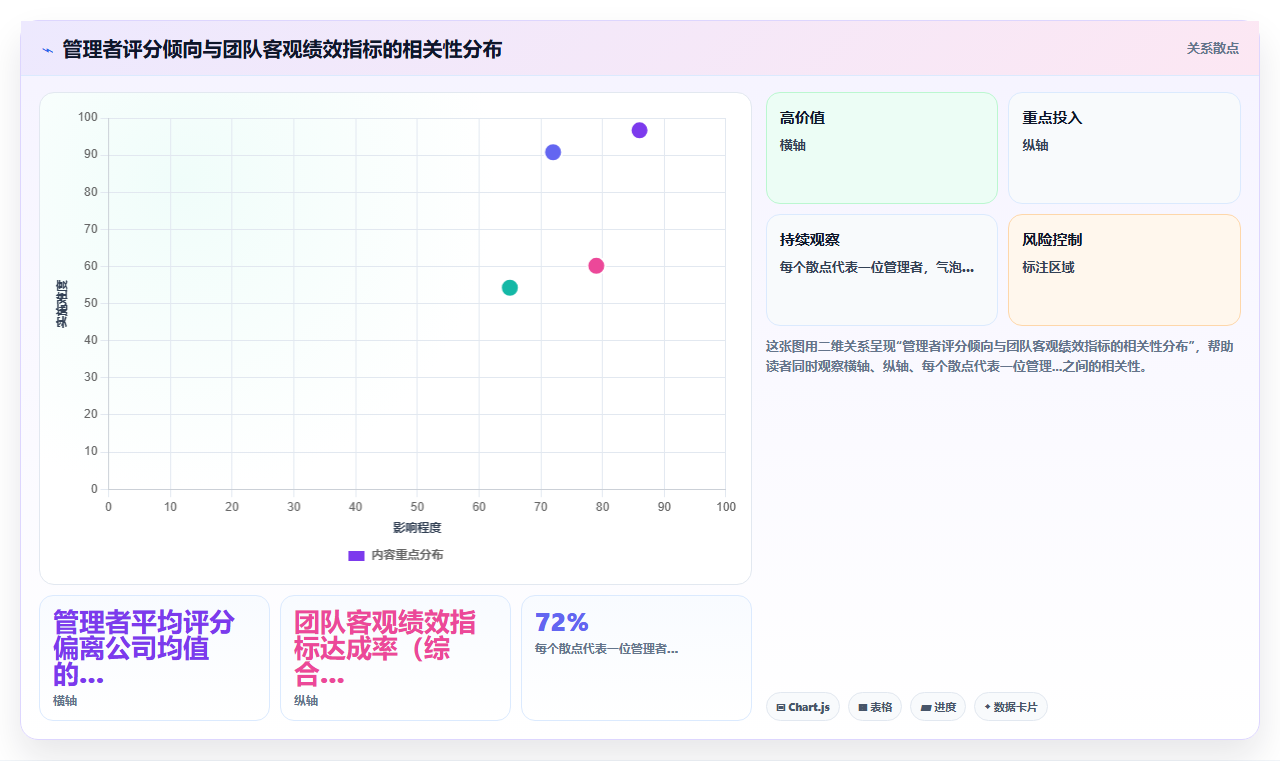This screenshot has height=761, width=1280.
Task: Click the 数据卡片 tag chip
Action: 1011,707
